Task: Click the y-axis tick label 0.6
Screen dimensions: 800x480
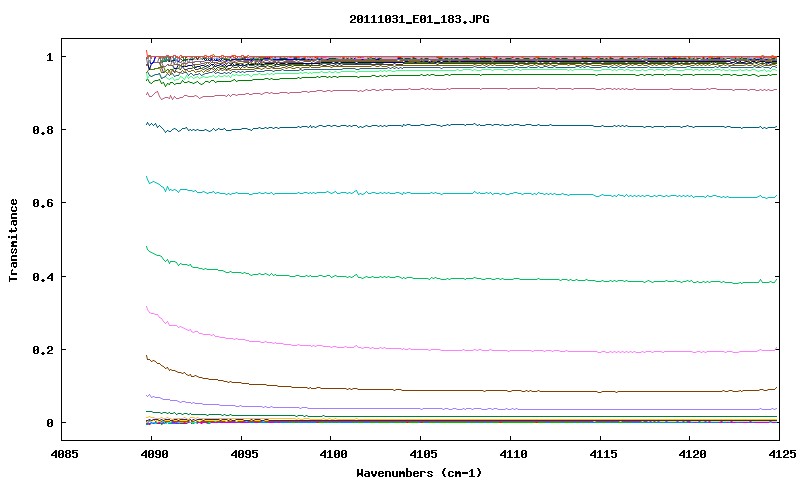Action: pyautogui.click(x=43, y=203)
